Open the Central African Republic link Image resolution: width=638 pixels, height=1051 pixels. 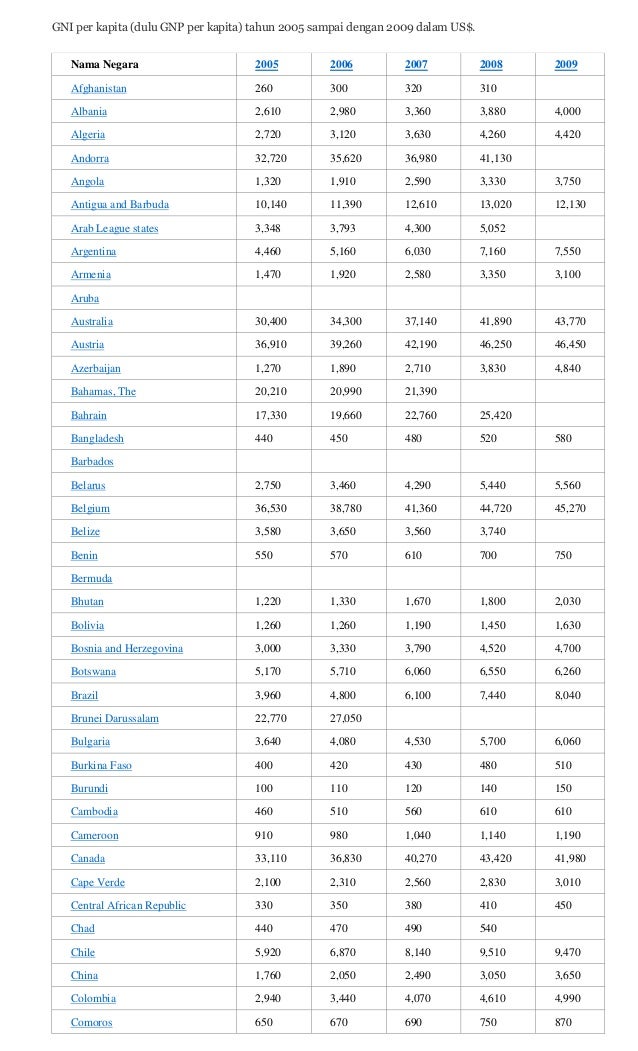(x=128, y=906)
